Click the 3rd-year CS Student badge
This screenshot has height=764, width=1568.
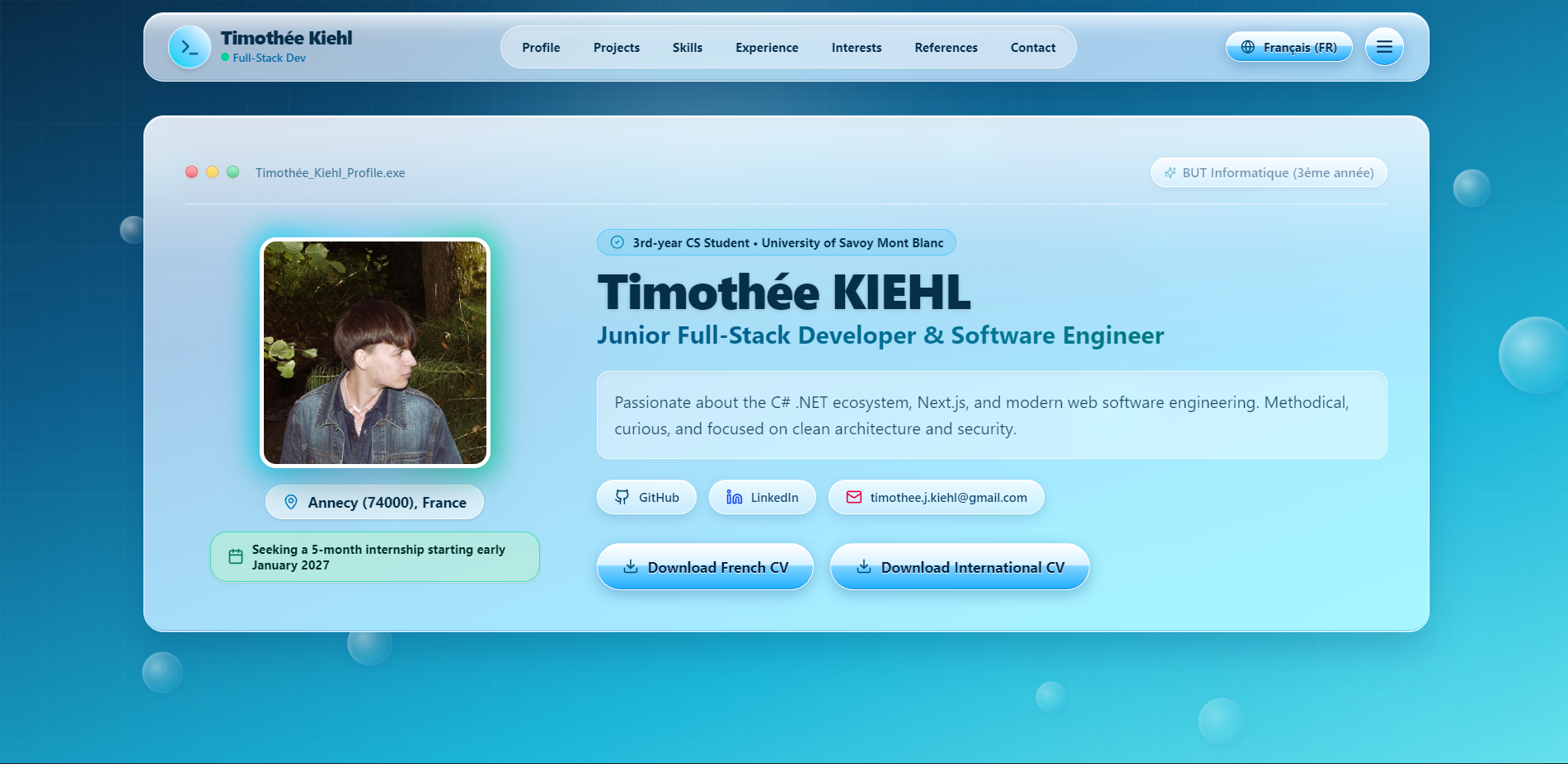777,242
